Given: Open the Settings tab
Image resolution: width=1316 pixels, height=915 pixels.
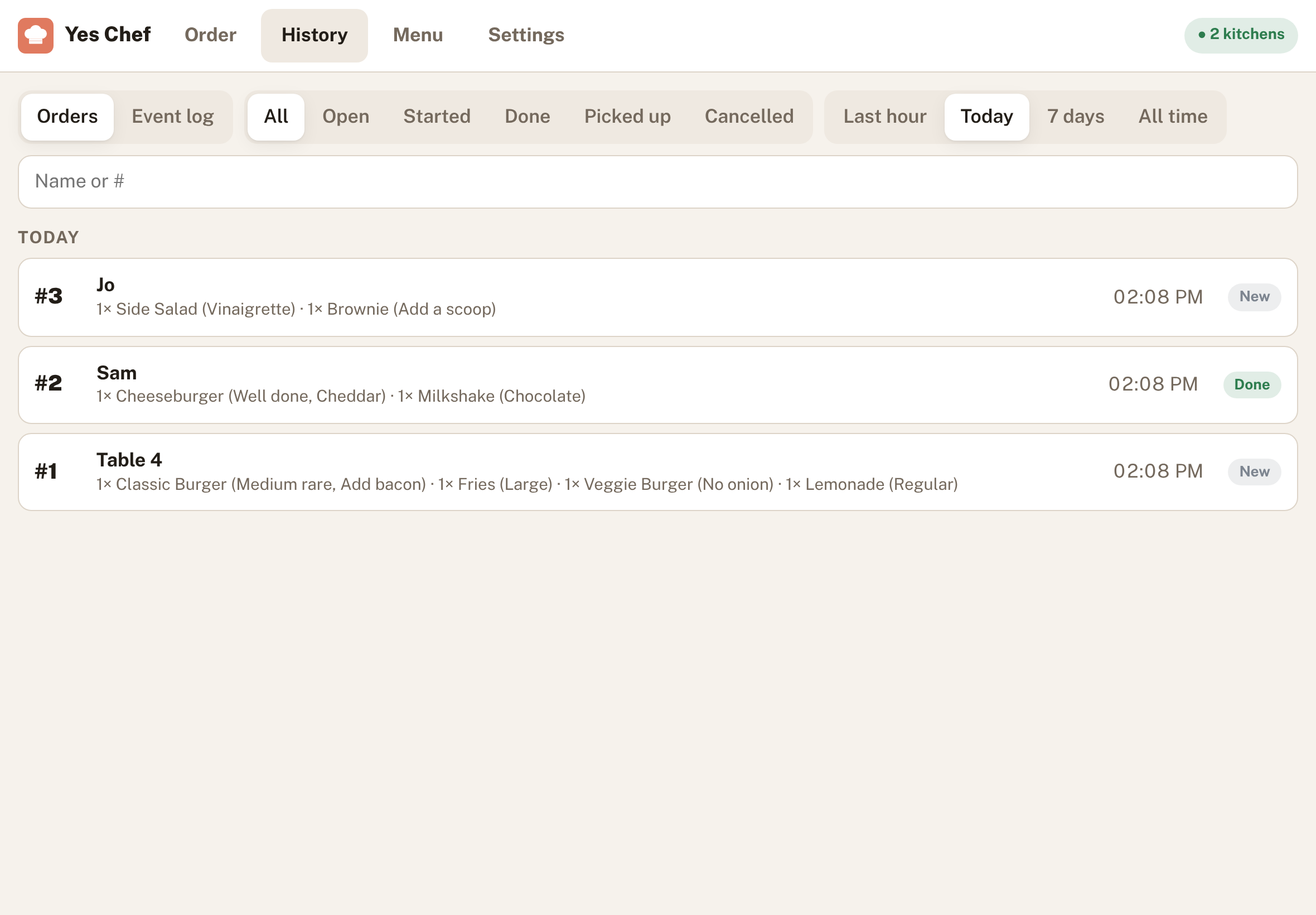Looking at the screenshot, I should click(526, 35).
